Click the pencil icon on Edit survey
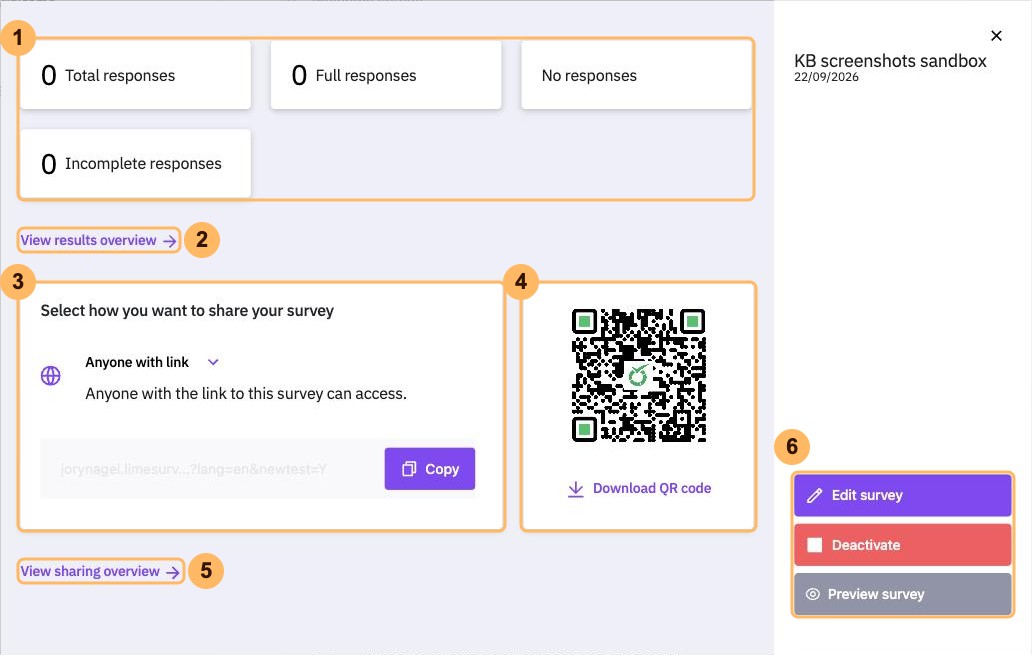Image resolution: width=1032 pixels, height=655 pixels. 814,496
